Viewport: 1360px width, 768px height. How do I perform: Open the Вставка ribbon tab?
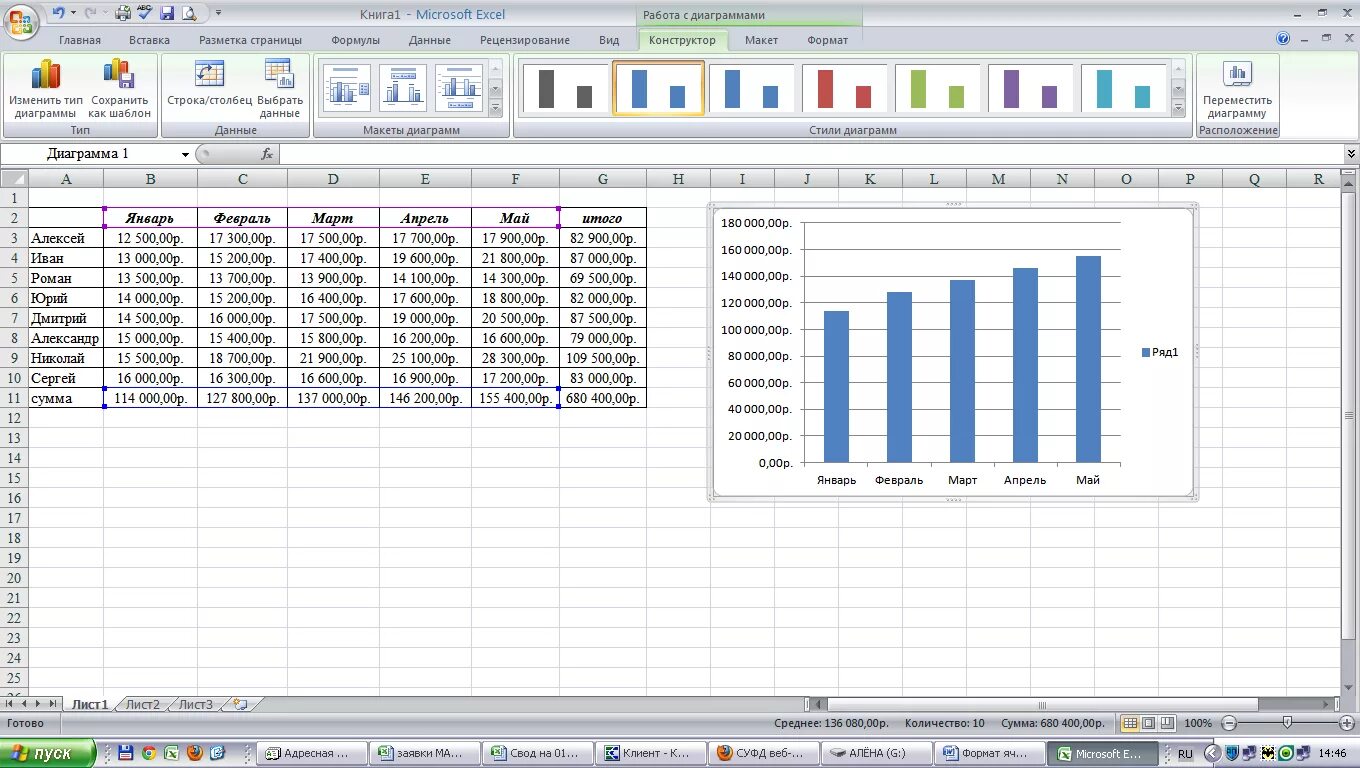(149, 40)
